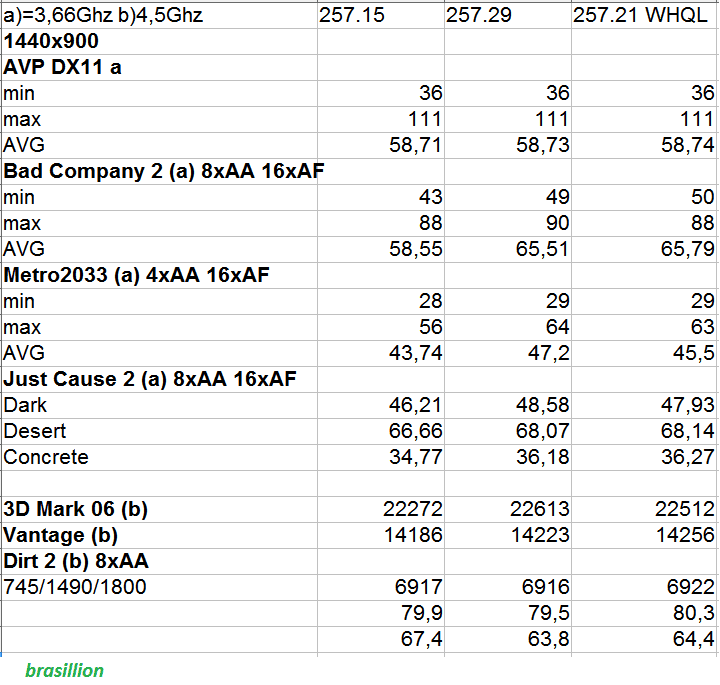Screen dimensions: 720x685
Task: Click the 'Concrete' row label
Action: pyautogui.click(x=159, y=457)
